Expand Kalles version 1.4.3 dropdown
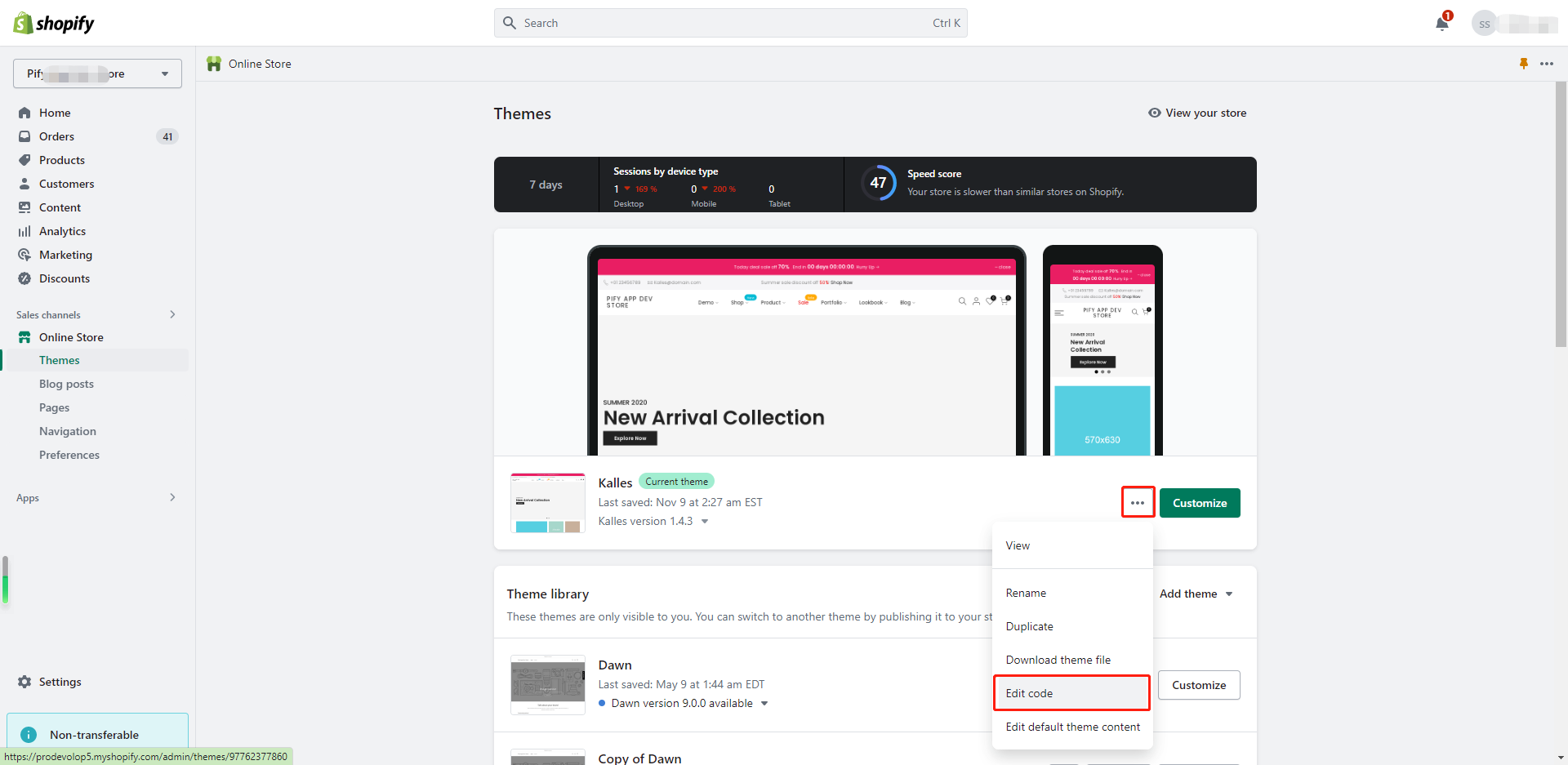The image size is (1568, 765). coord(705,522)
